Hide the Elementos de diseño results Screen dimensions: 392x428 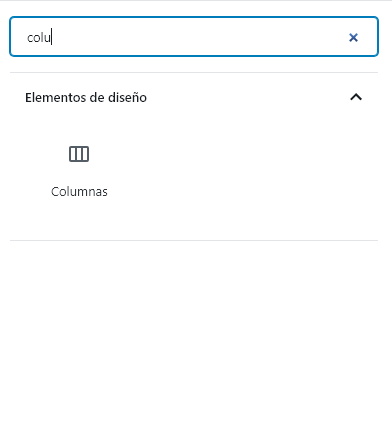click(356, 97)
